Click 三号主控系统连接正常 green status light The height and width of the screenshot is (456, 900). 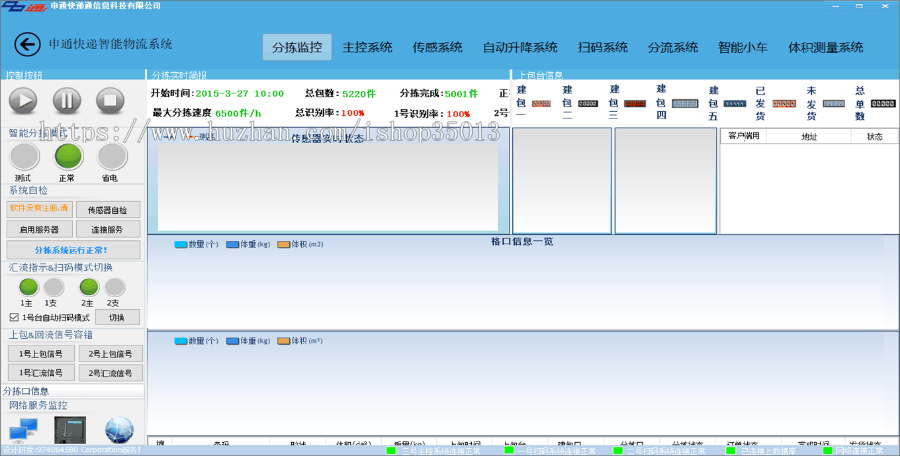pyautogui.click(x=391, y=451)
